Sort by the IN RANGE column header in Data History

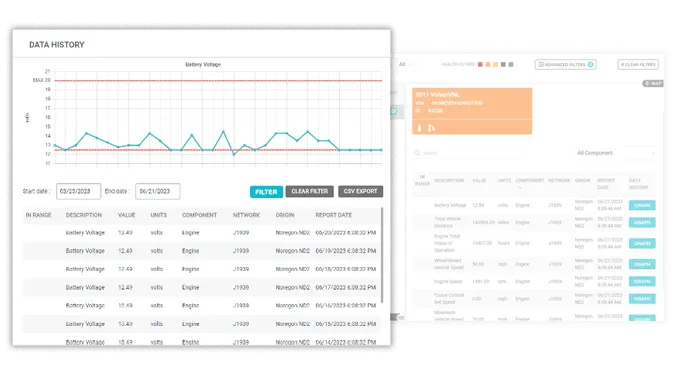(x=38, y=215)
